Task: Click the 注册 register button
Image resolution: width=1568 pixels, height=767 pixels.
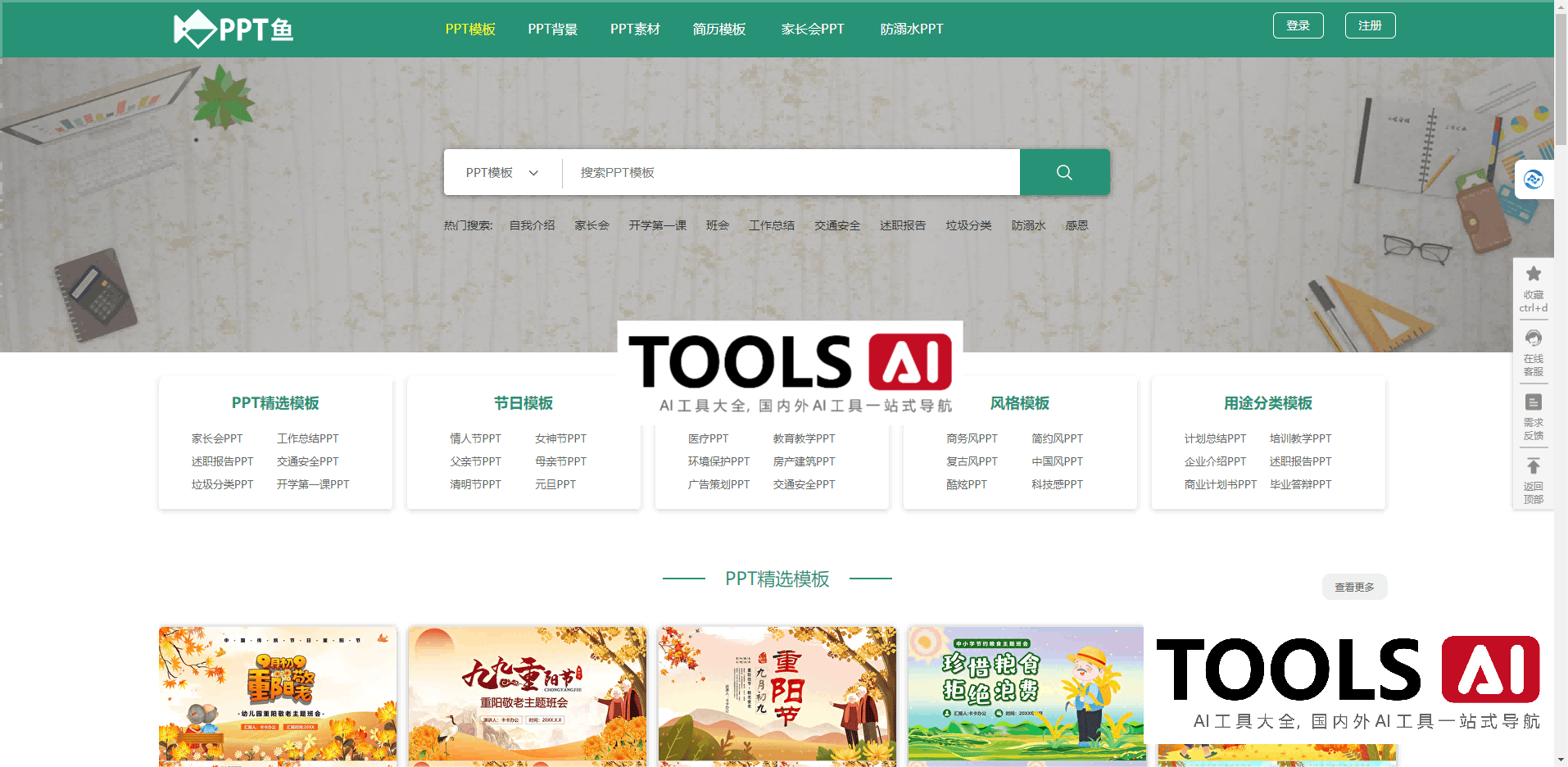Action: pos(1369,25)
